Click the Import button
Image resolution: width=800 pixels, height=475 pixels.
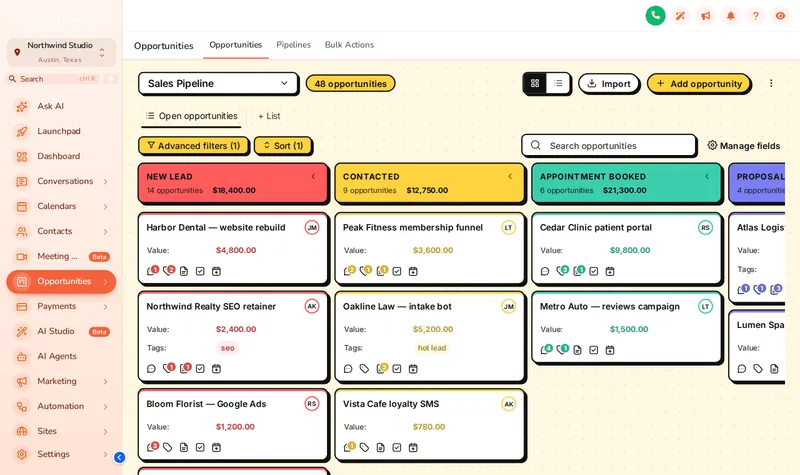pos(608,84)
